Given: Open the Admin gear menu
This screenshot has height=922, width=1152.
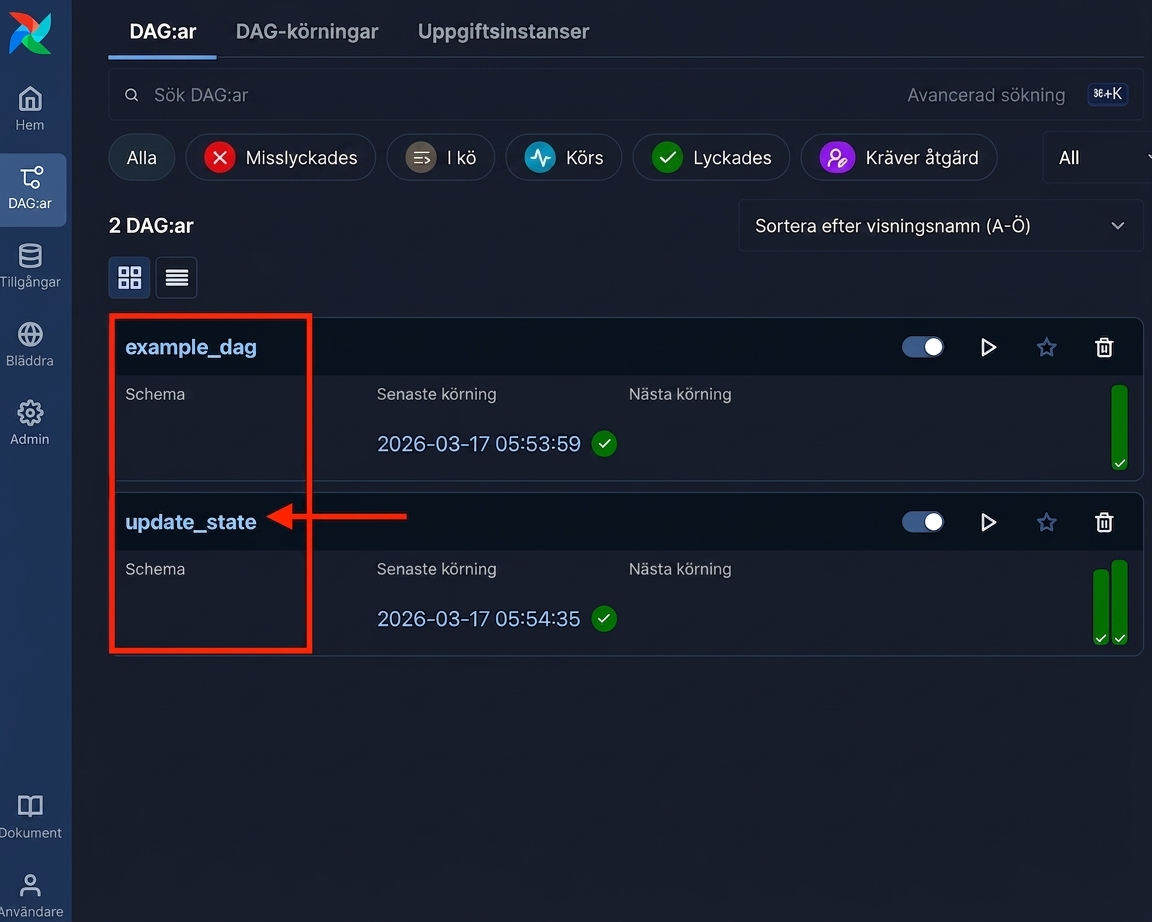Looking at the screenshot, I should tap(30, 423).
